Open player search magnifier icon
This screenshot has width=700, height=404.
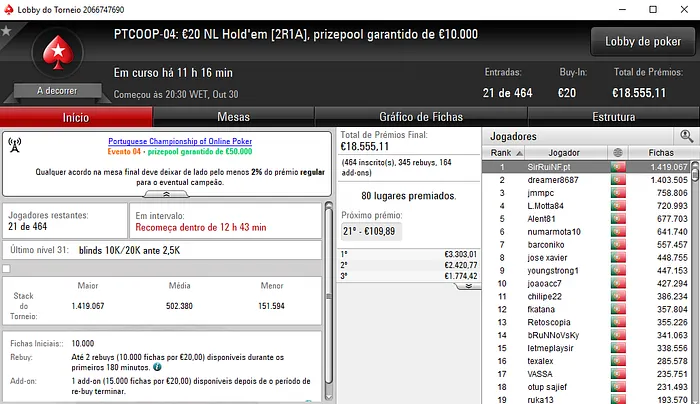point(686,136)
